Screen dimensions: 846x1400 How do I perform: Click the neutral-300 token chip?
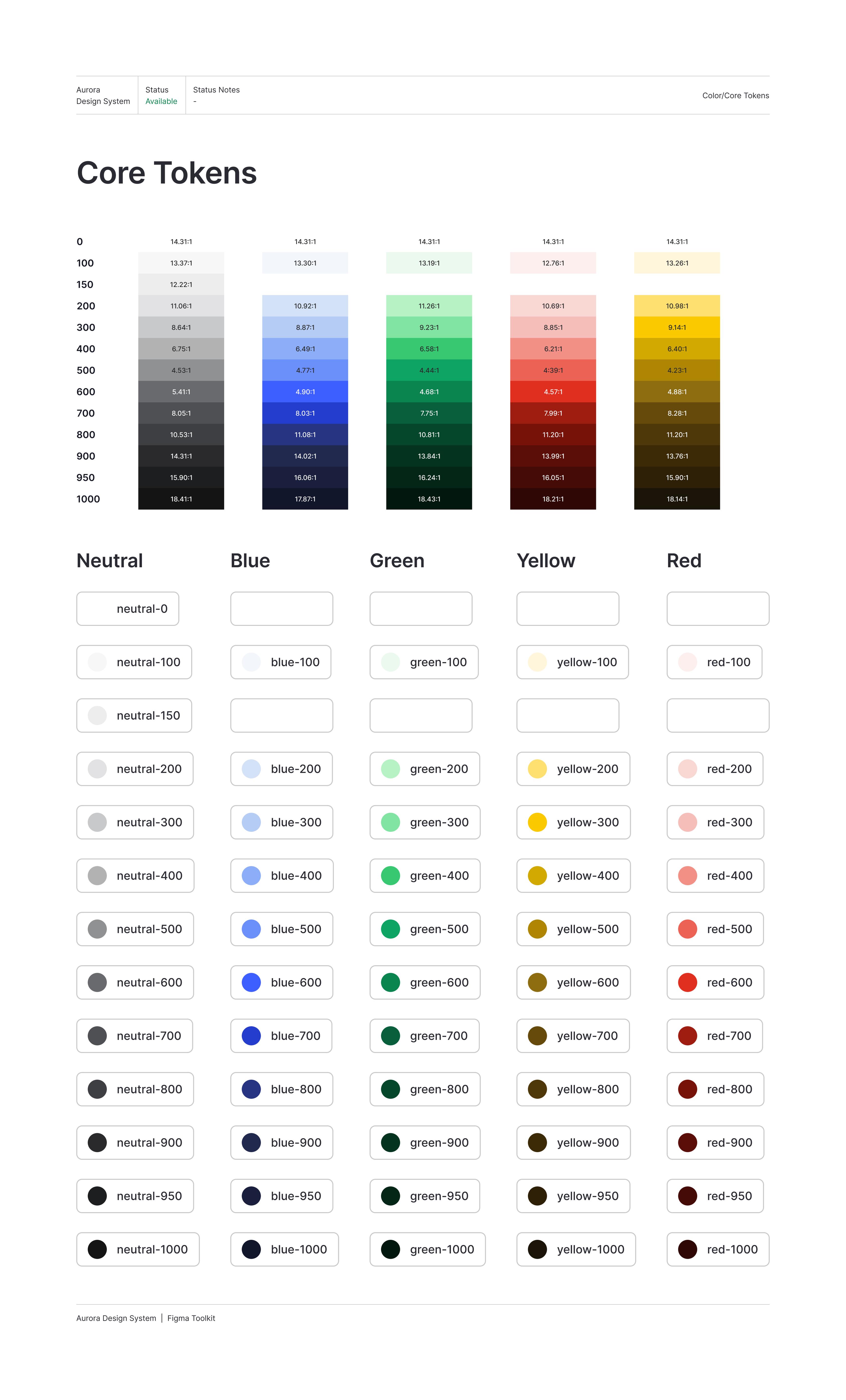[135, 822]
